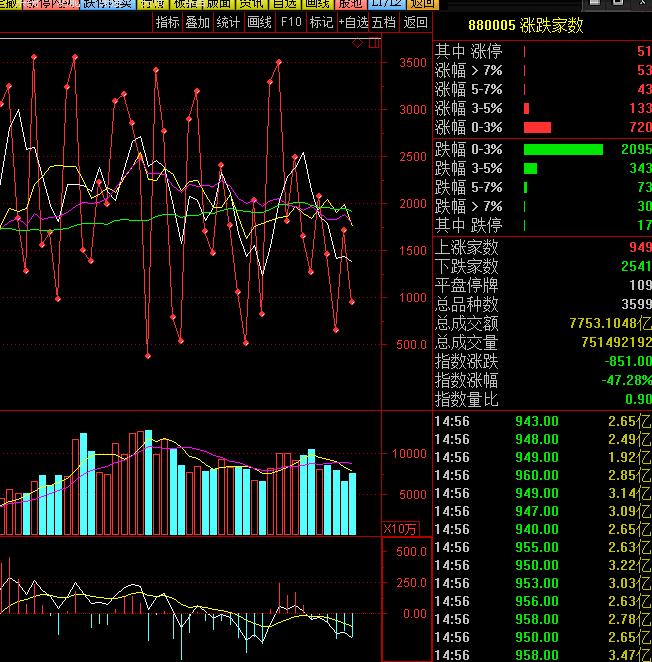
Task: Add to watchlist with +自选
Action: (x=353, y=22)
